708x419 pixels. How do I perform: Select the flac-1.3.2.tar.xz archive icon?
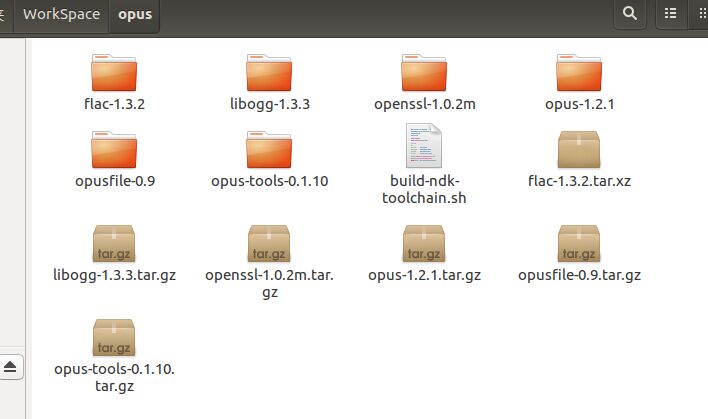click(x=579, y=149)
